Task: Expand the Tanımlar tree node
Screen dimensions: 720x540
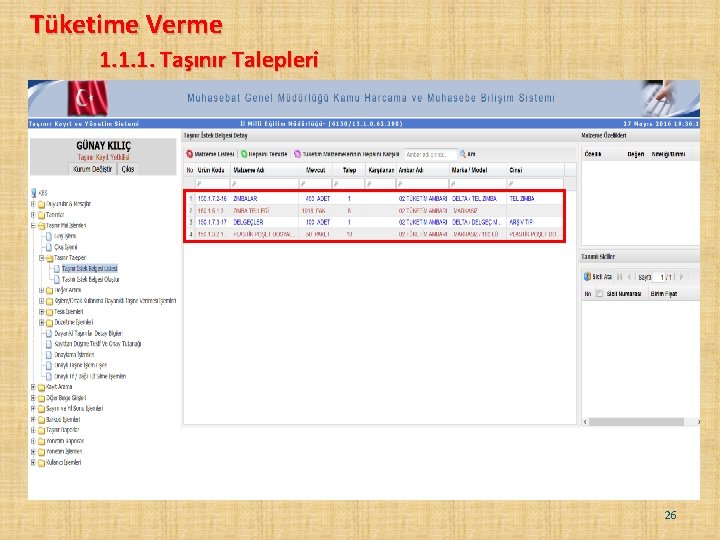Action: tap(33, 215)
